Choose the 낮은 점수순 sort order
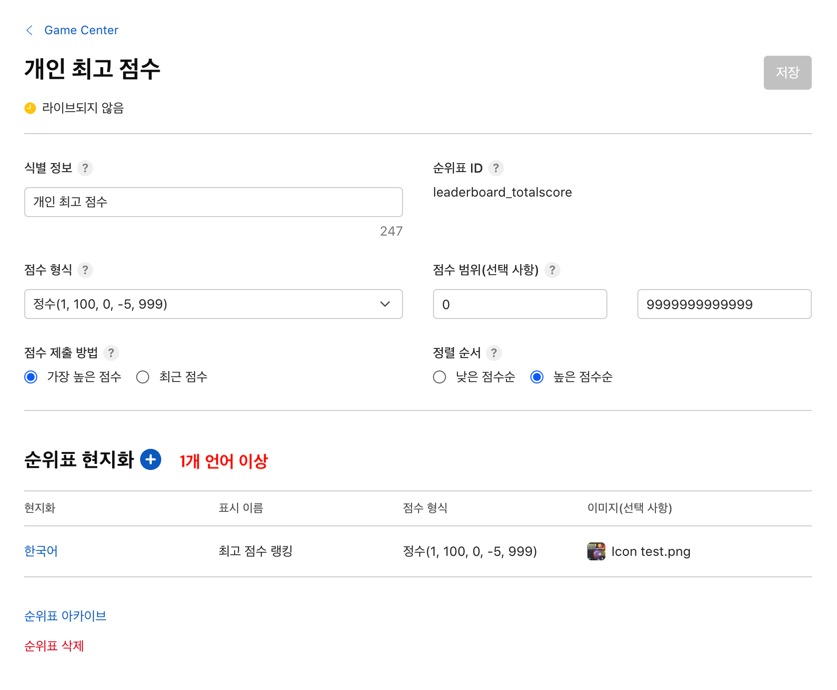Viewport: 837px width, 690px height. point(439,377)
